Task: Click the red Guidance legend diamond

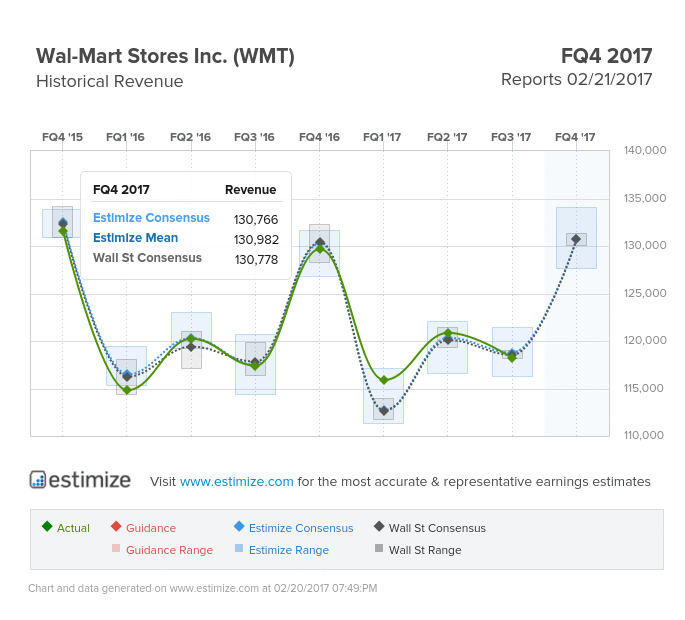Action: pyautogui.click(x=116, y=526)
